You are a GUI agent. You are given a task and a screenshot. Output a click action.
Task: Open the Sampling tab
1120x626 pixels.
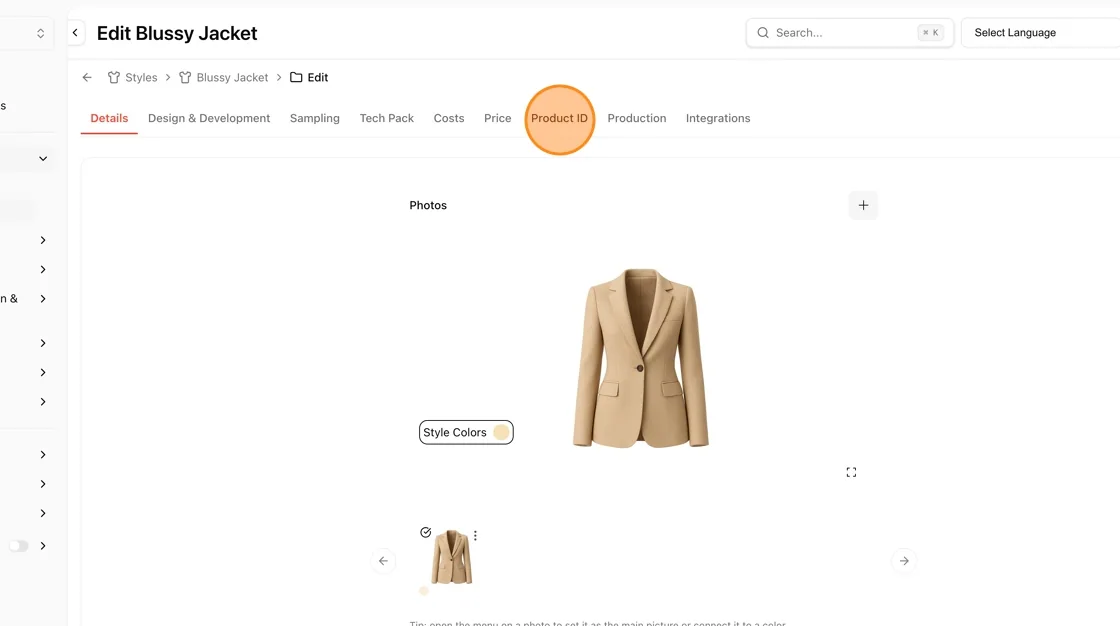[314, 118]
